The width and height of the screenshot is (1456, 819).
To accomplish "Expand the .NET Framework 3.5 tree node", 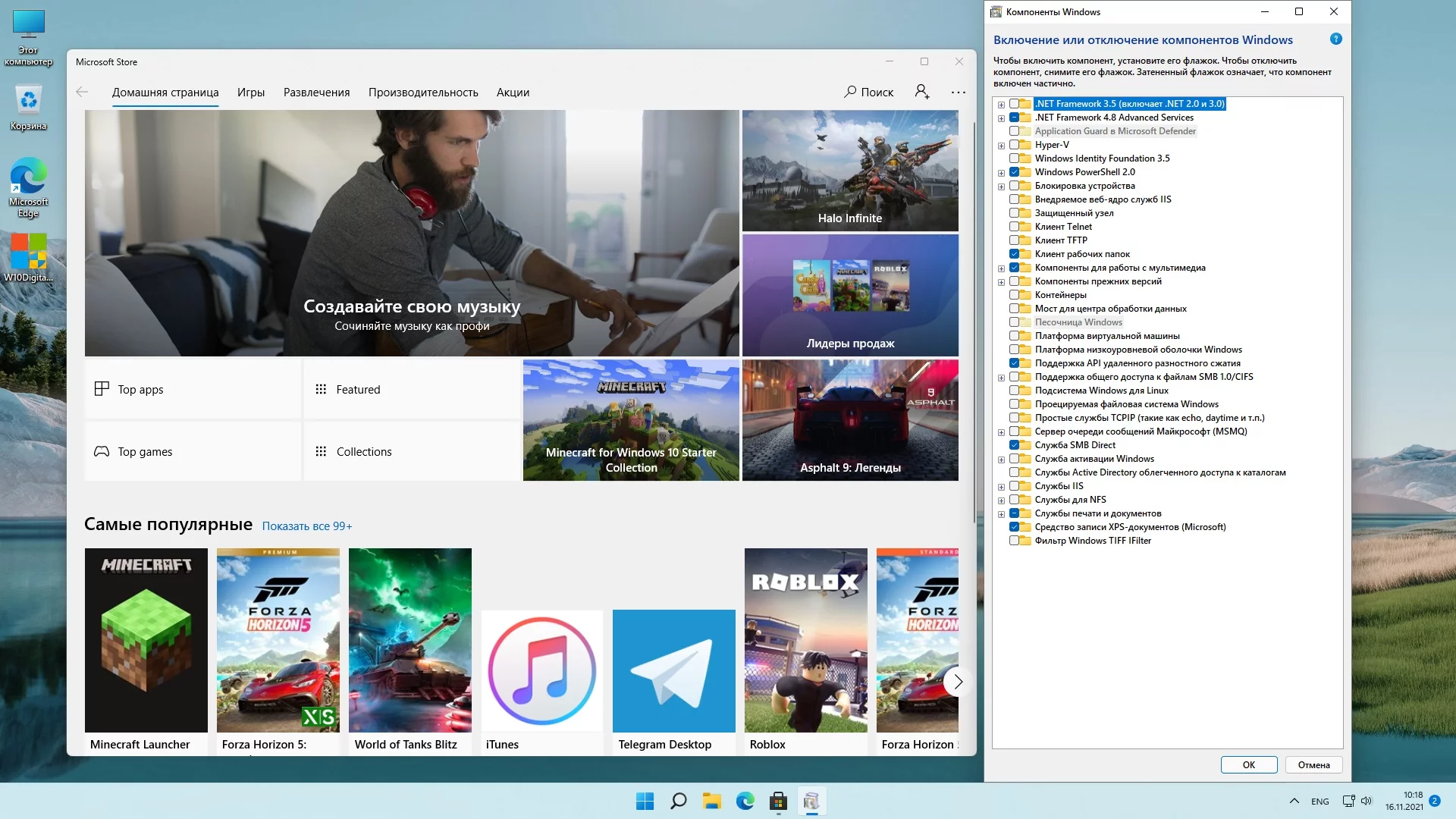I will tap(1001, 105).
